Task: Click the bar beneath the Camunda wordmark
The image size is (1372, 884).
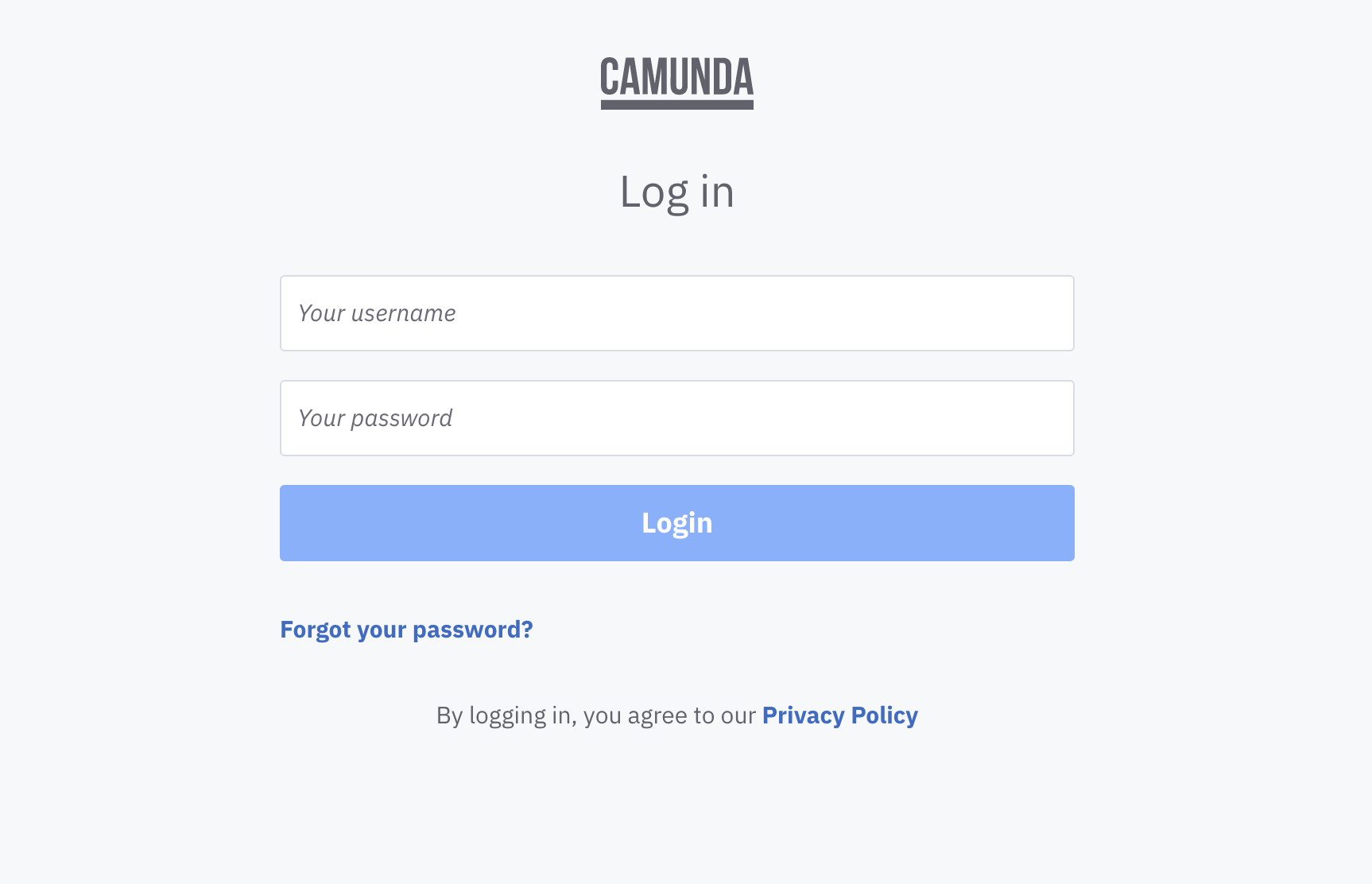Action: coord(676,105)
